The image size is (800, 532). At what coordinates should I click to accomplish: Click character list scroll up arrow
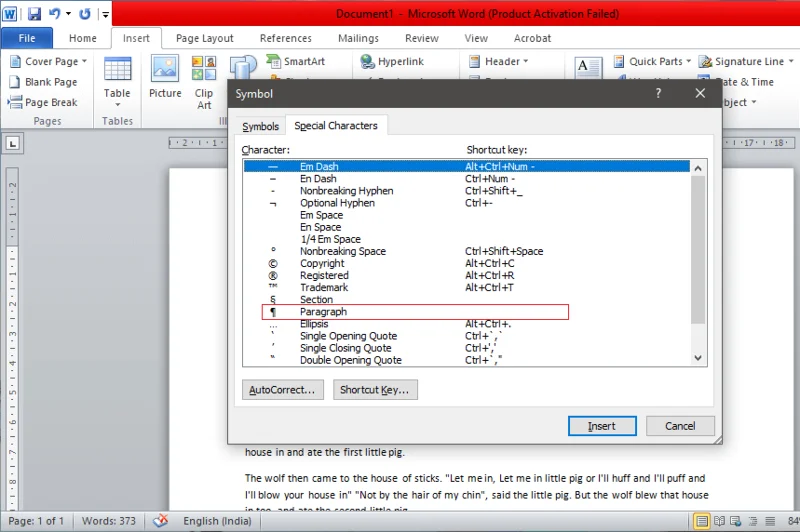click(698, 168)
